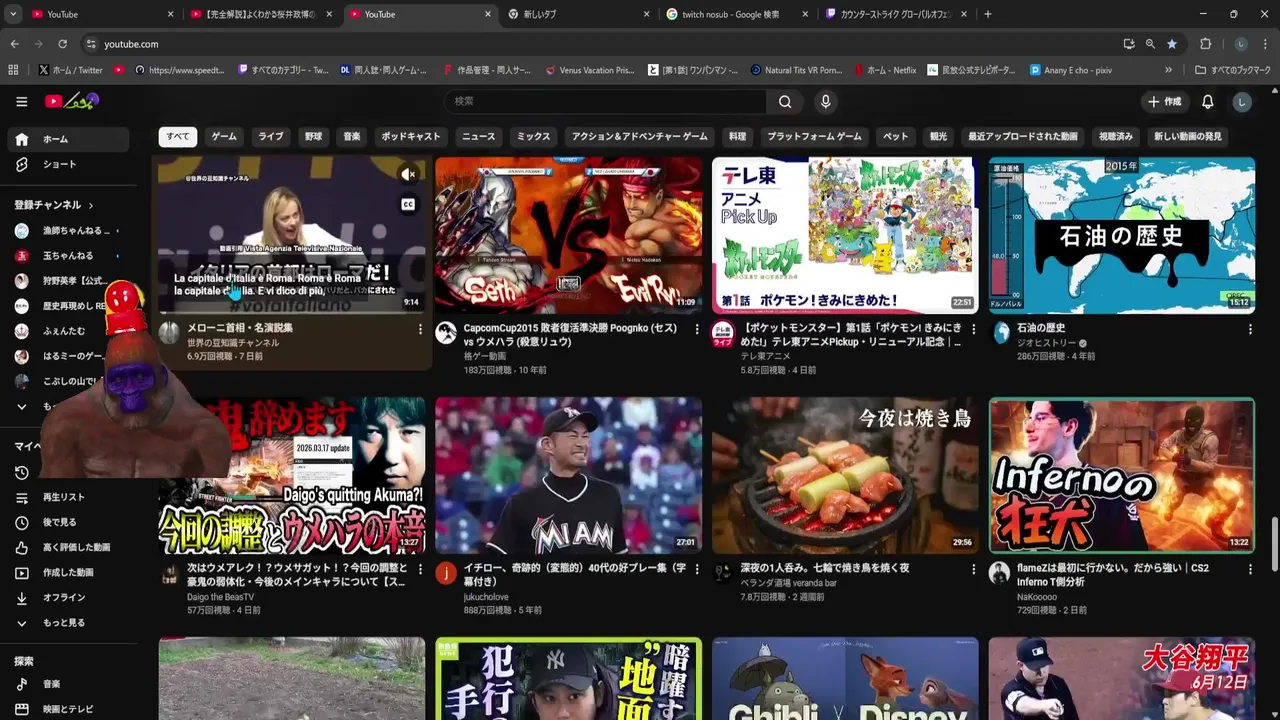Open options menu for Daigo the BeasTV video

click(x=420, y=569)
